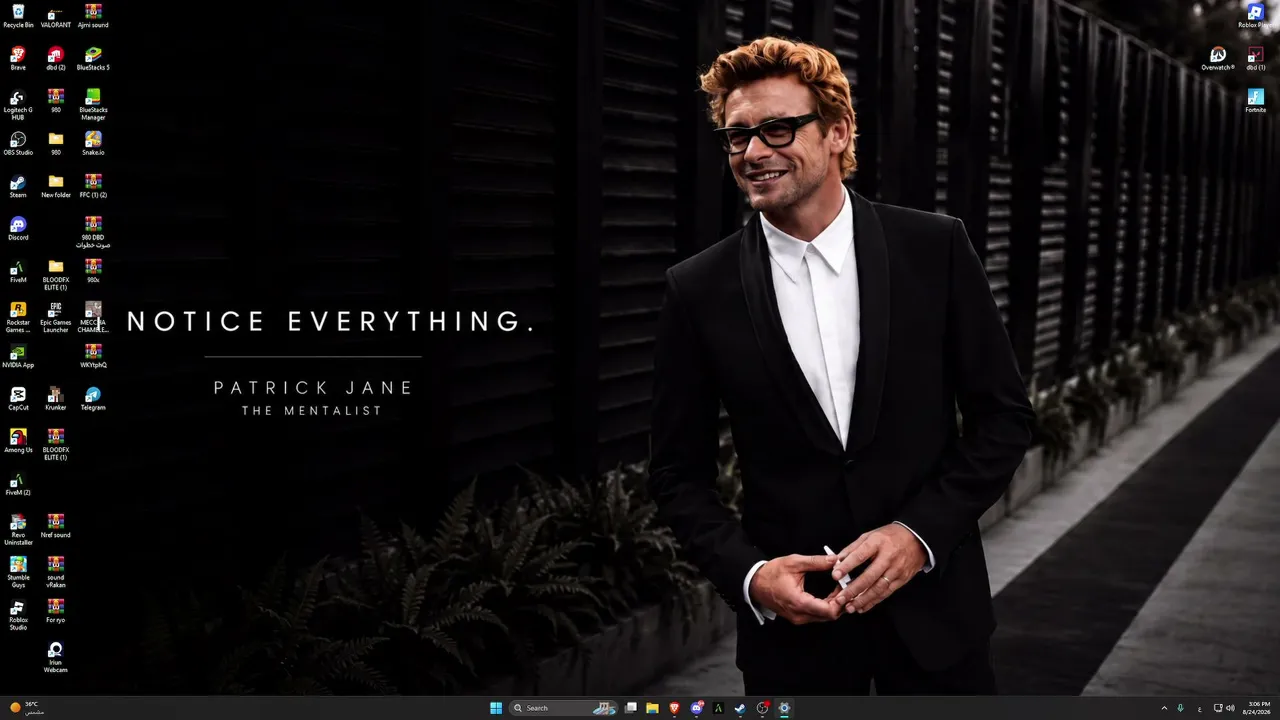The image size is (1280, 720).
Task: Open the Krunker desktop shortcut
Action: pos(56,399)
